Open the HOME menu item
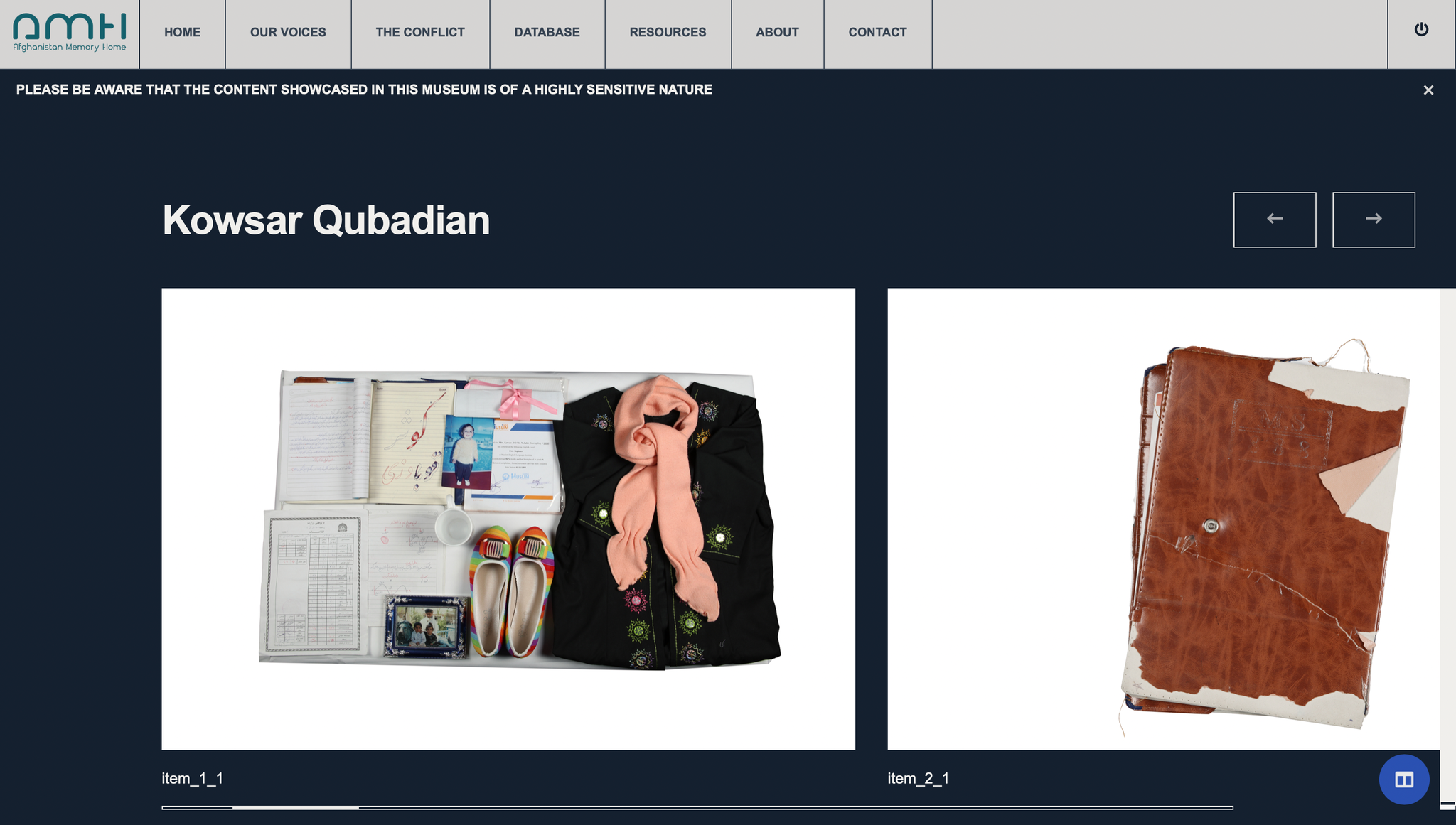 point(183,33)
